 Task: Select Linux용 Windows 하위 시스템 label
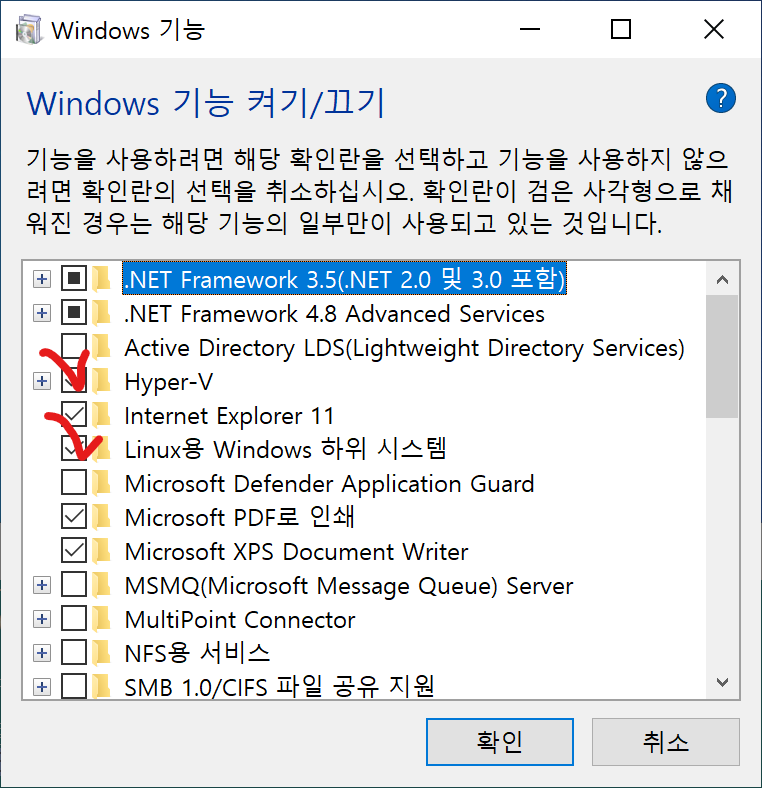click(285, 449)
